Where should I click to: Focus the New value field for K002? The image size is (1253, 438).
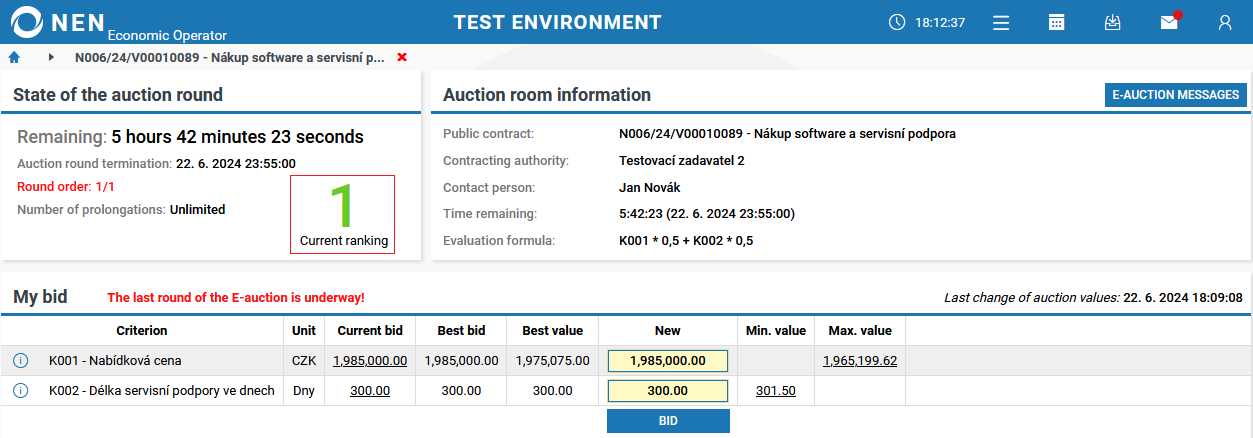668,391
